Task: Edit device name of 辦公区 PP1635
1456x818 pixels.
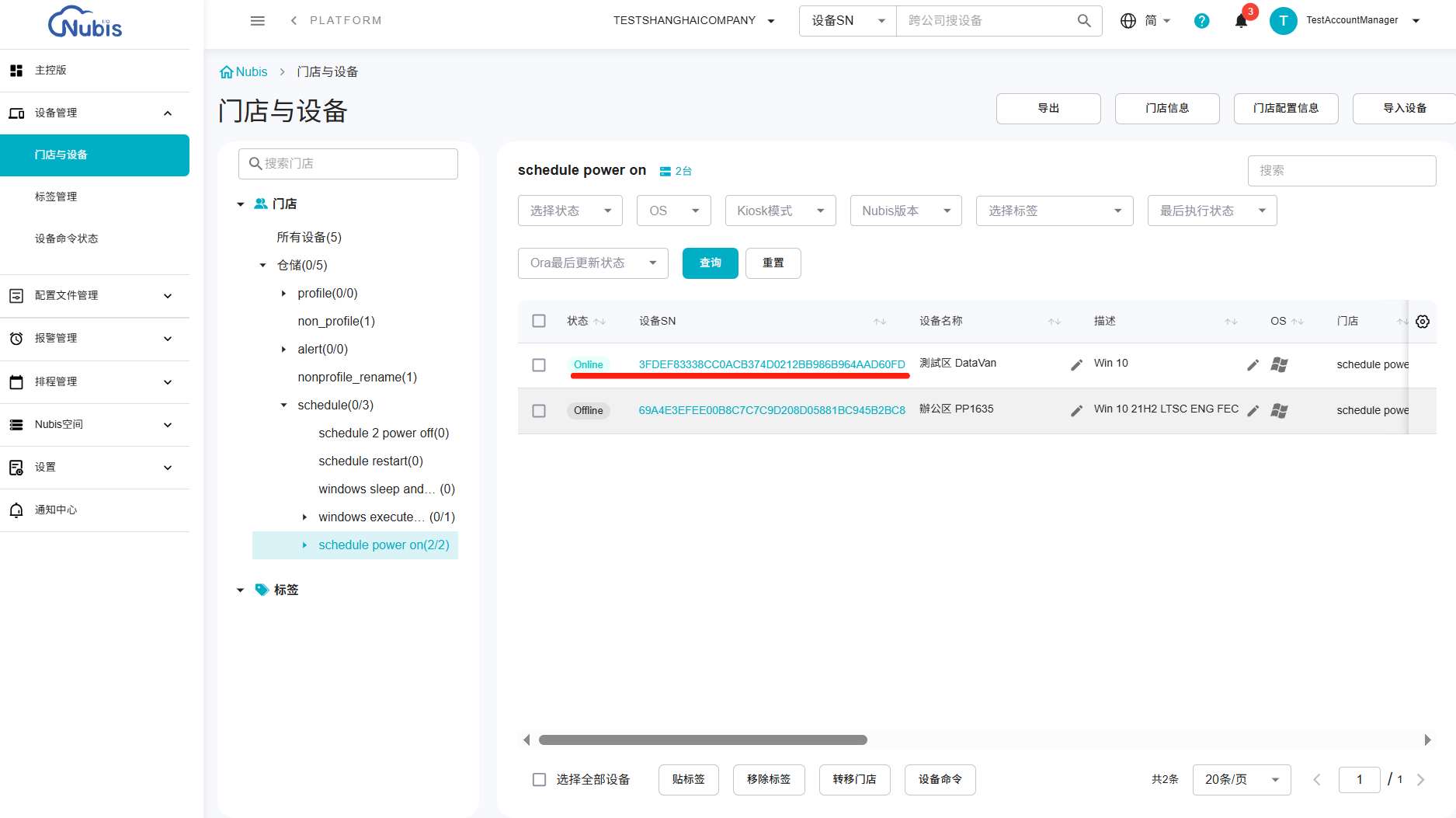Action: (x=1076, y=411)
